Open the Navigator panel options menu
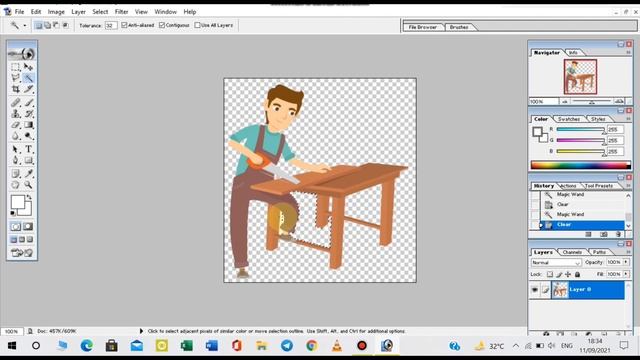Screen dimensions: 640x360 click(629, 53)
